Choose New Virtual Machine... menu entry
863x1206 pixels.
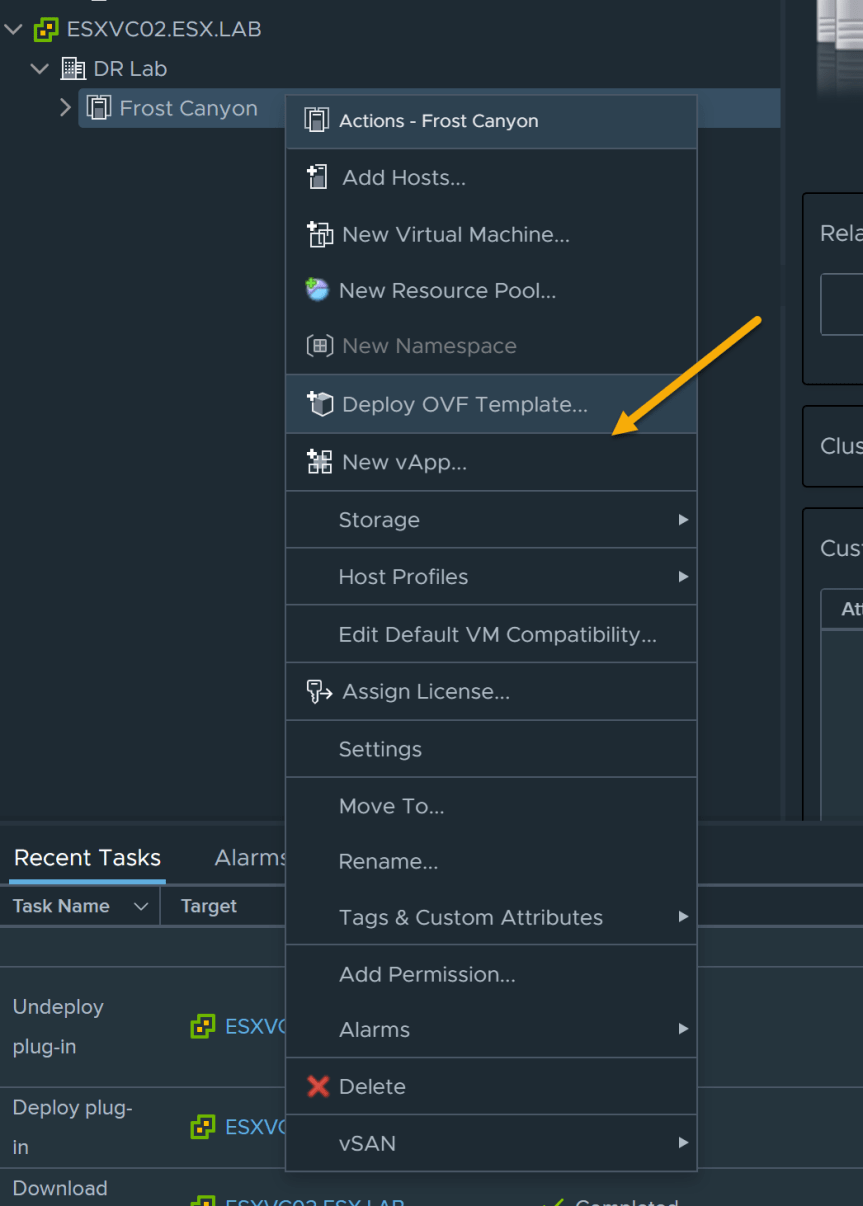point(491,235)
